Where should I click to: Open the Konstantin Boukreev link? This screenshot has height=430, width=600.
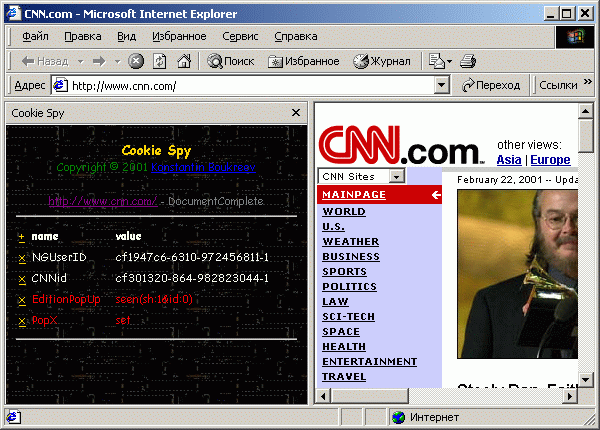[x=203, y=167]
